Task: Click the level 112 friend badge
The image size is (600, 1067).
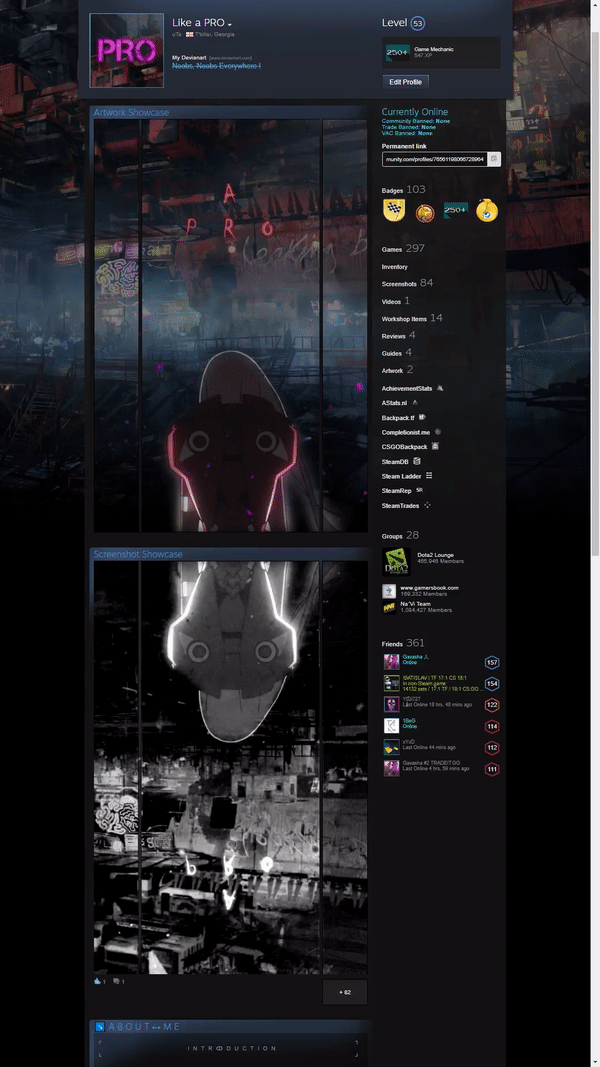Action: click(492, 747)
